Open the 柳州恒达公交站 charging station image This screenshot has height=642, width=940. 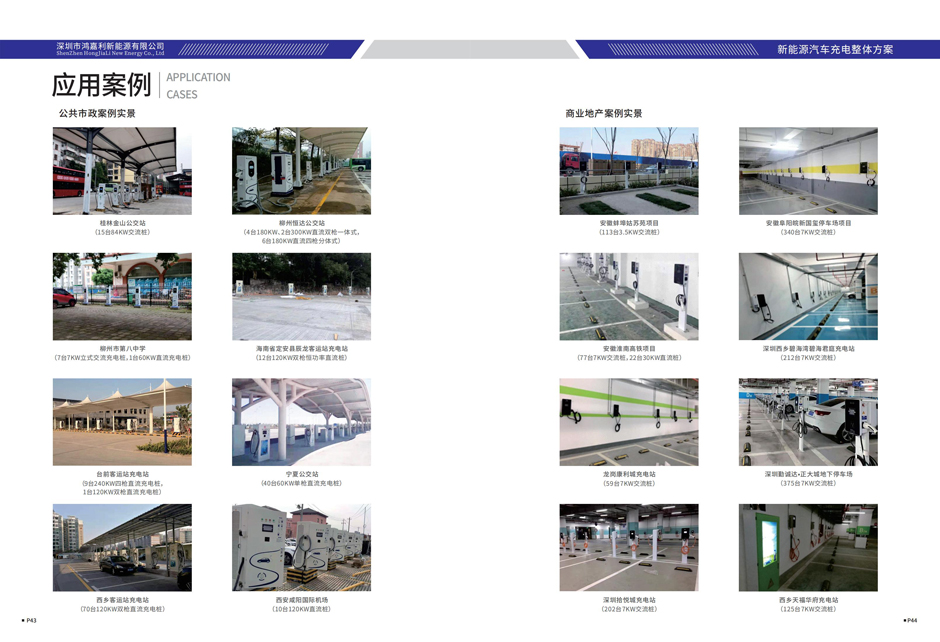click(301, 171)
